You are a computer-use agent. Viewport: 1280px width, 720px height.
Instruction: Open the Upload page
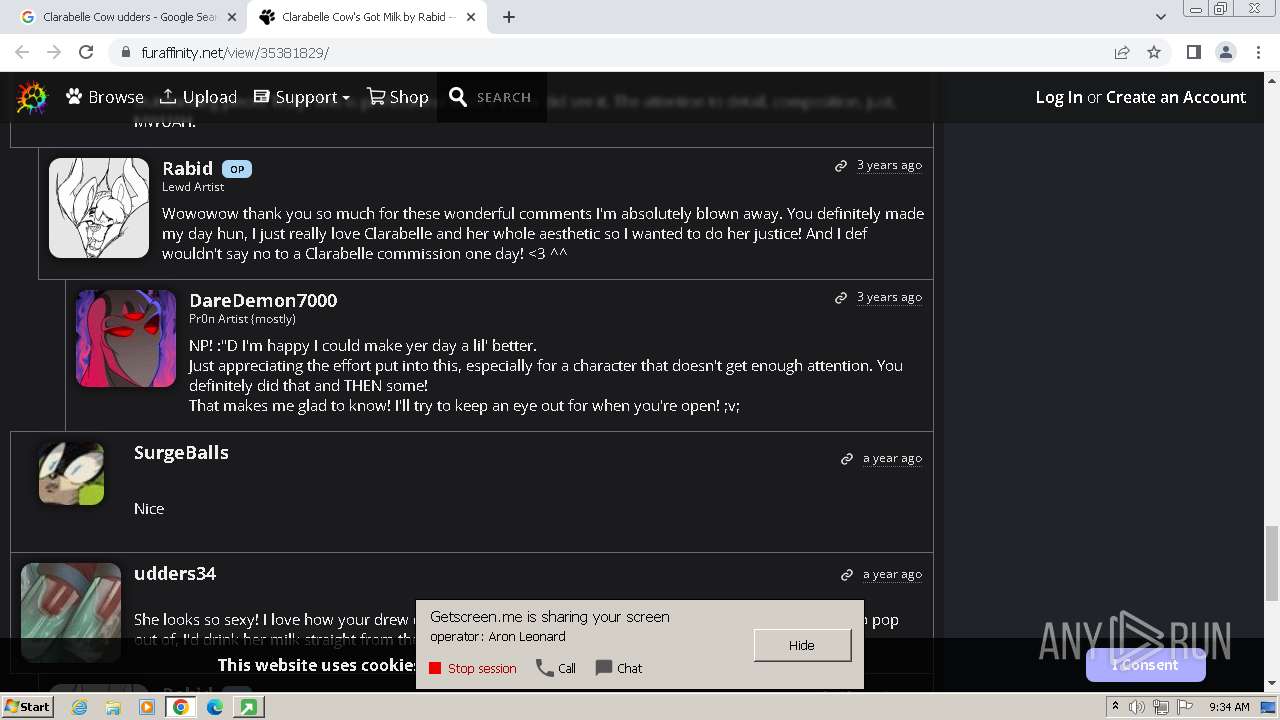pos(198,97)
